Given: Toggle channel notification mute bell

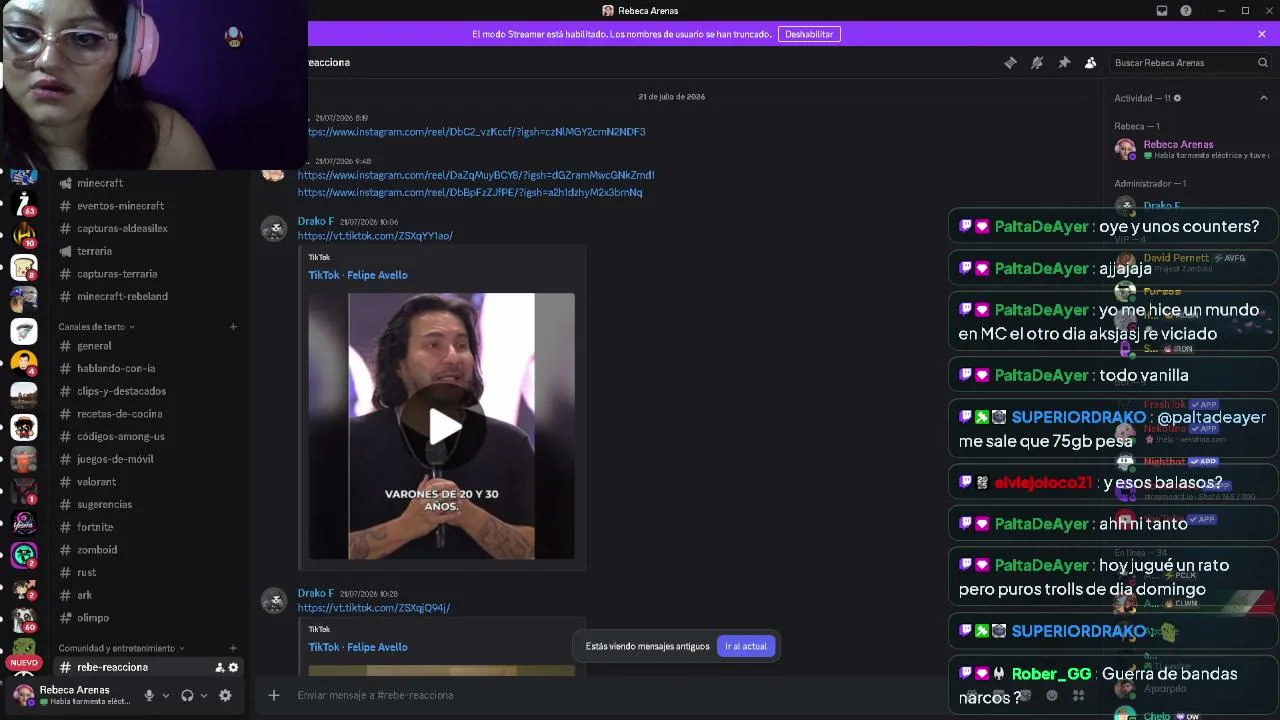Looking at the screenshot, I should tap(1037, 62).
